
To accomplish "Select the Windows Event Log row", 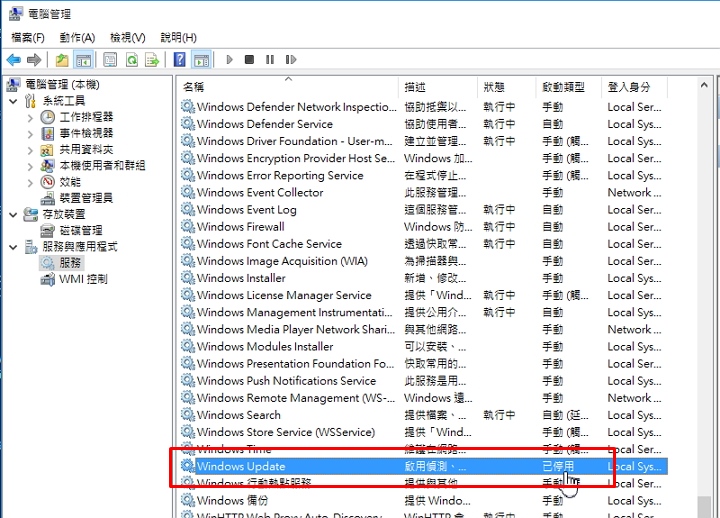I will coord(423,210).
